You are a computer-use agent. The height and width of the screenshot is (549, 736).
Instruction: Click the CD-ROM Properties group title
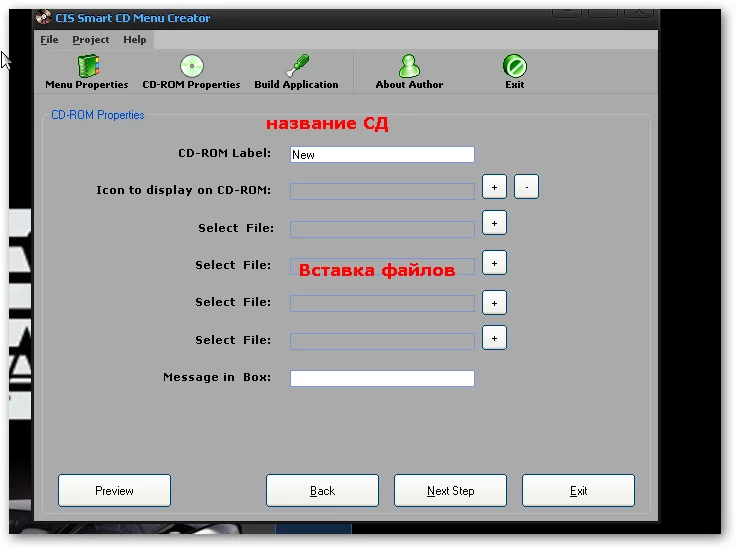pos(98,115)
